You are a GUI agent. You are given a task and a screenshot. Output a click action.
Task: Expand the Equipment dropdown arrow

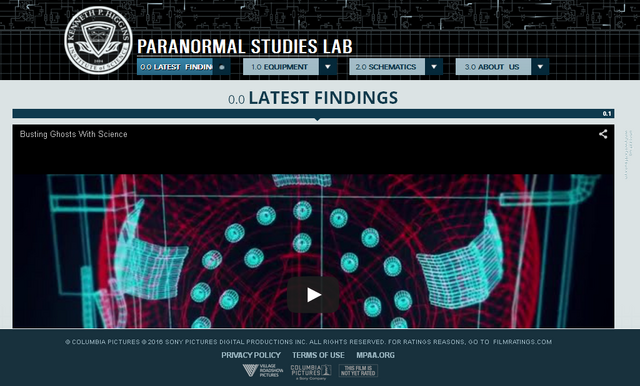(328, 67)
